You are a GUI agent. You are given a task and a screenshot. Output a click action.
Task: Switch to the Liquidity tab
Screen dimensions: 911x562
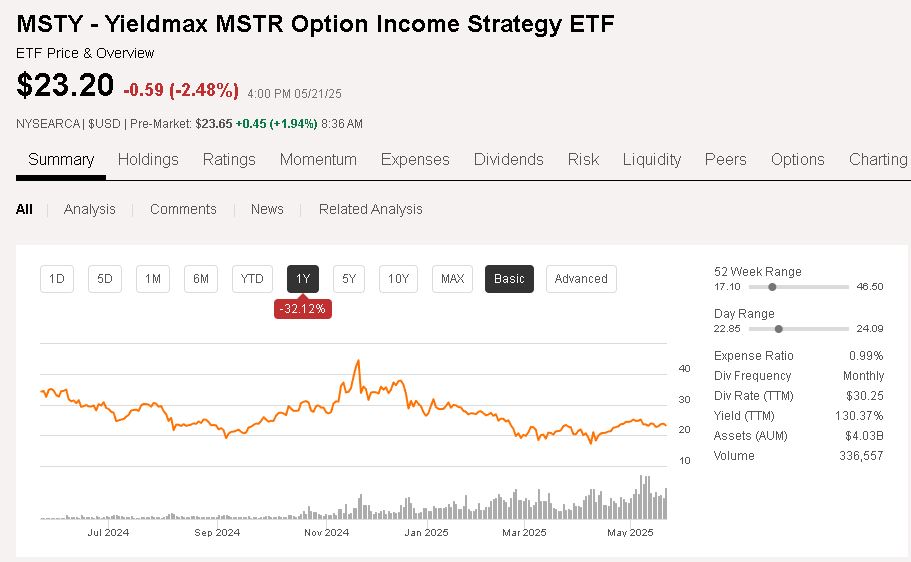[x=651, y=159]
